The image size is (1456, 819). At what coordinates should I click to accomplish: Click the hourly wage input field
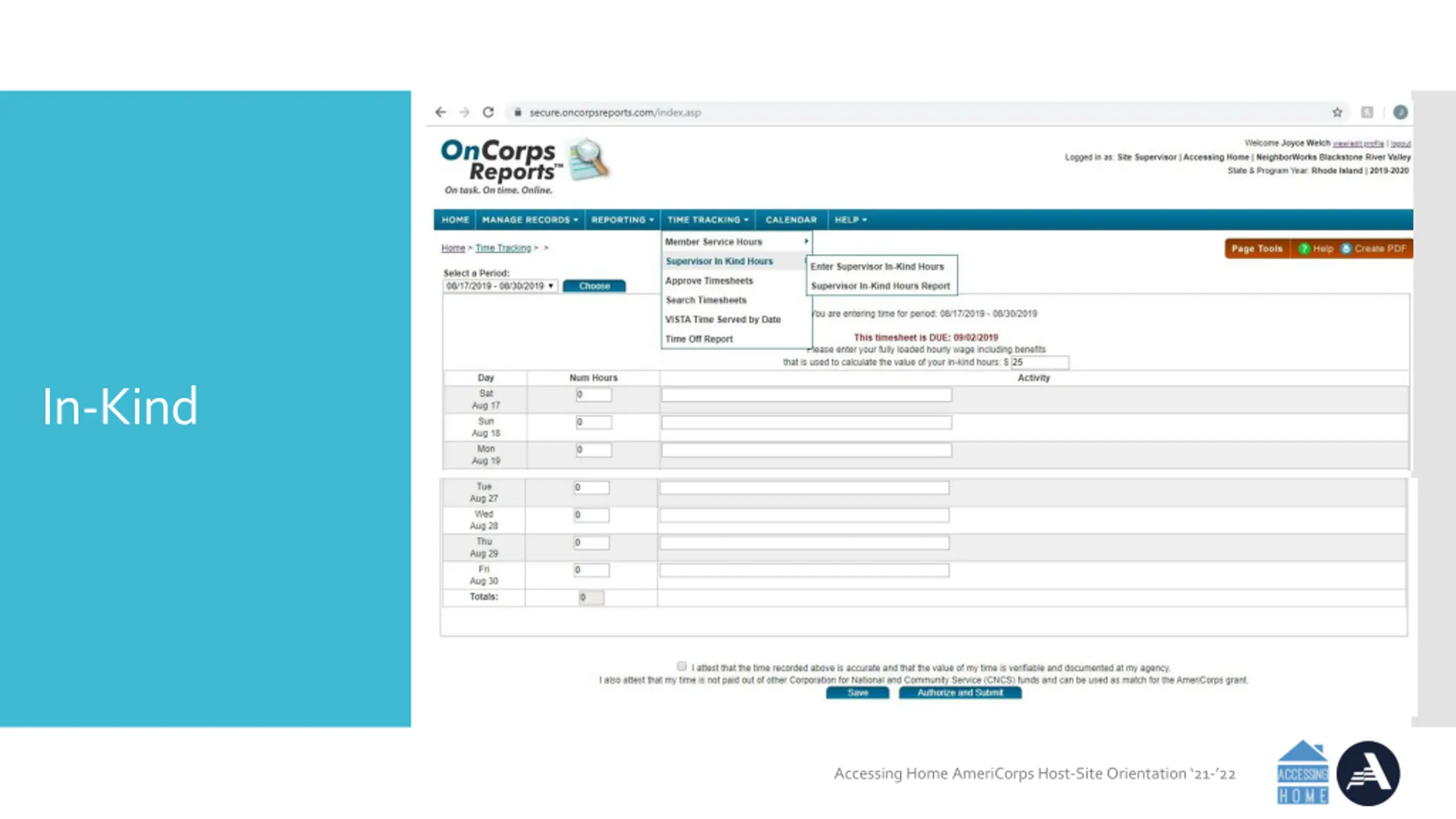point(1040,362)
